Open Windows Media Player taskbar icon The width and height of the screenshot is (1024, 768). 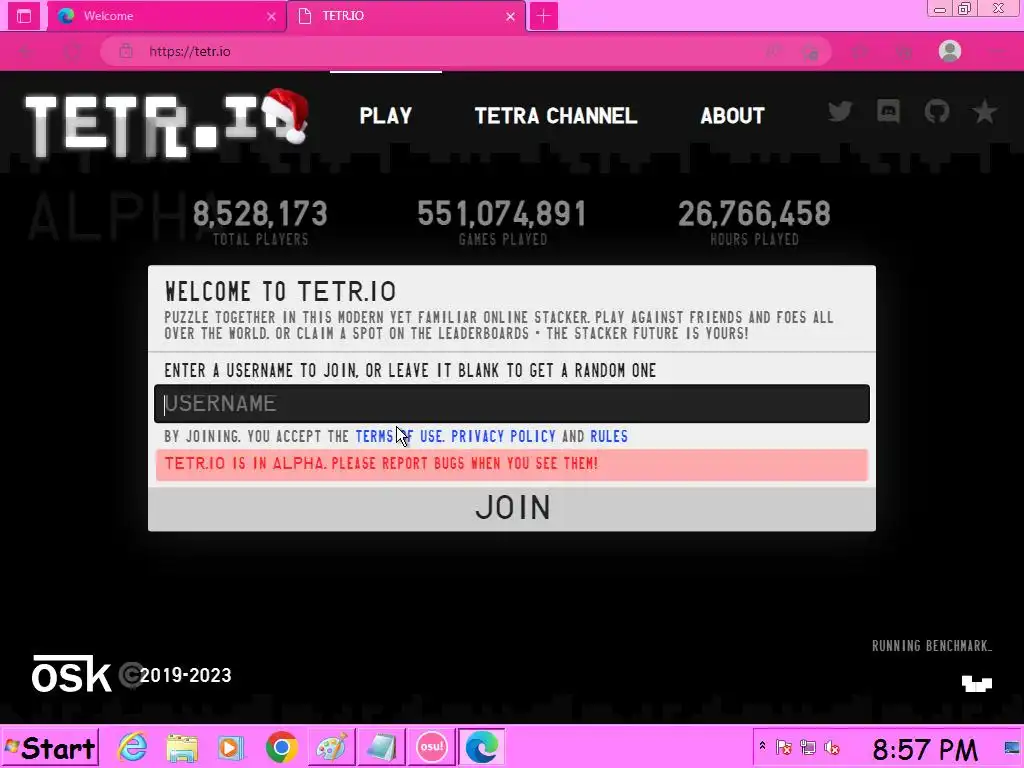pos(231,748)
